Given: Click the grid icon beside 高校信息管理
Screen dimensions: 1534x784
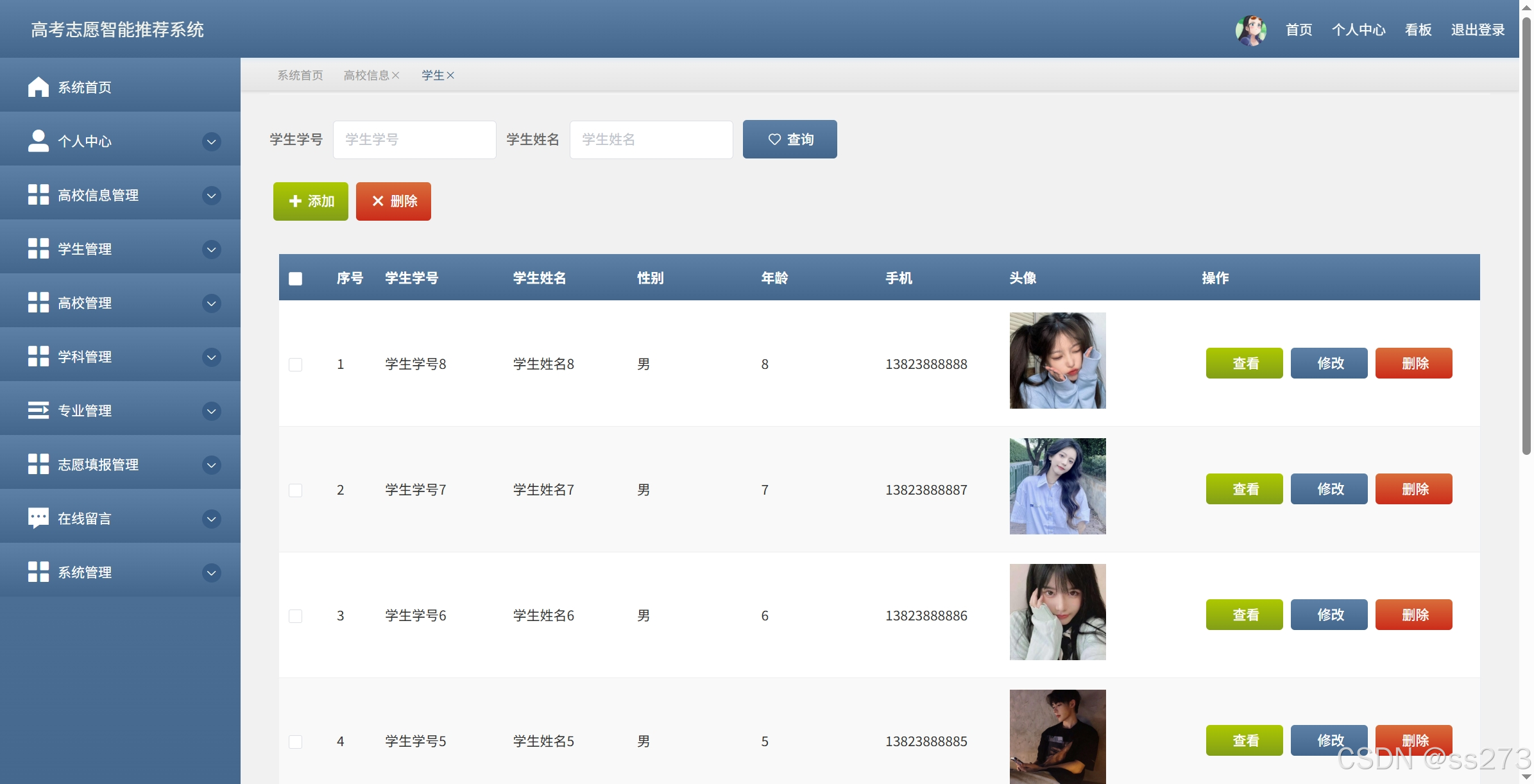Looking at the screenshot, I should pyautogui.click(x=38, y=194).
